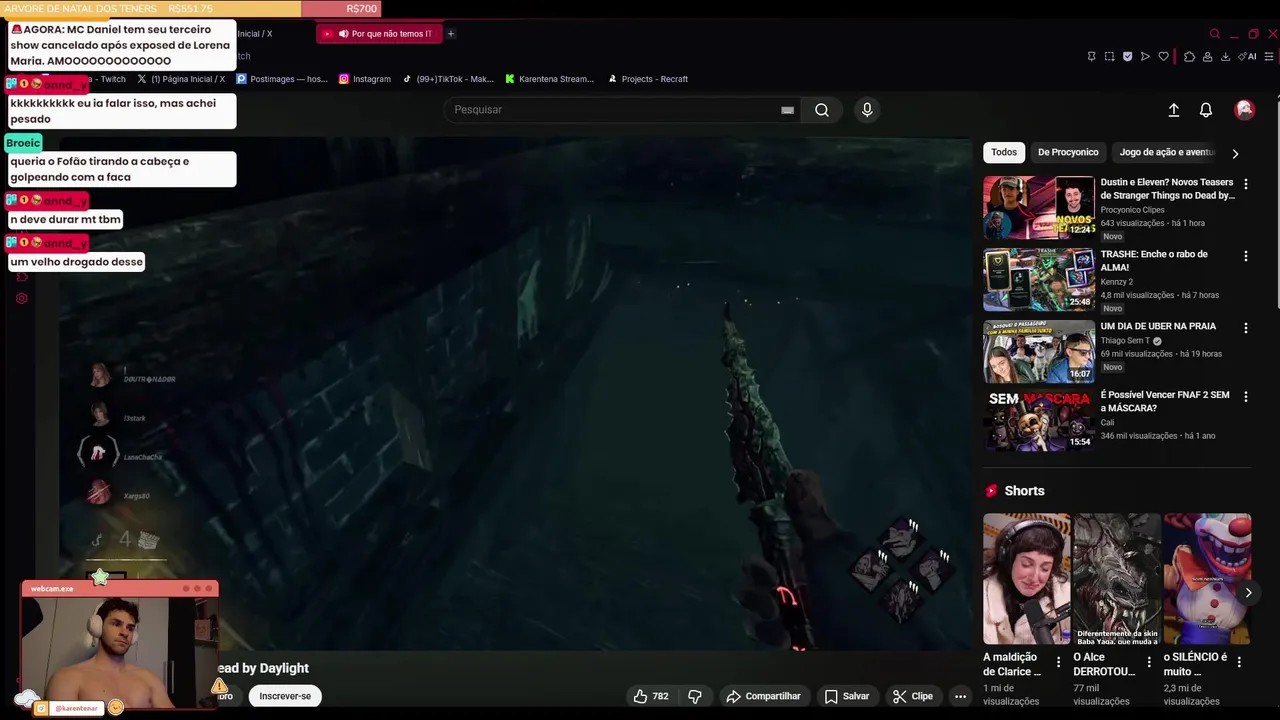Image resolution: width=1280 pixels, height=720 pixels.
Task: Open the Projects - Recraft bookmark
Action: point(648,79)
